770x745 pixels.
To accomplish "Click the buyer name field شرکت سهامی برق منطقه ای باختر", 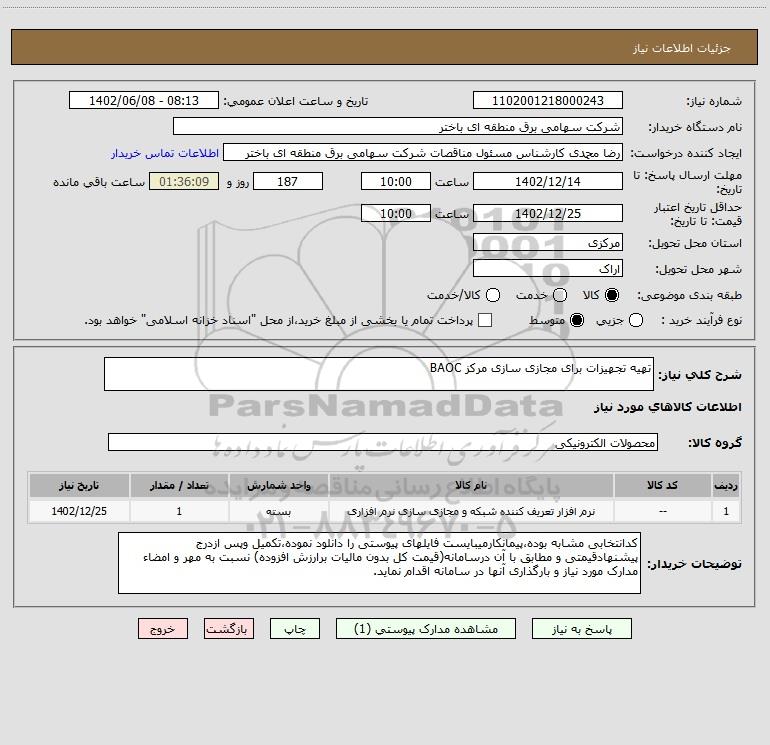I will (x=398, y=127).
